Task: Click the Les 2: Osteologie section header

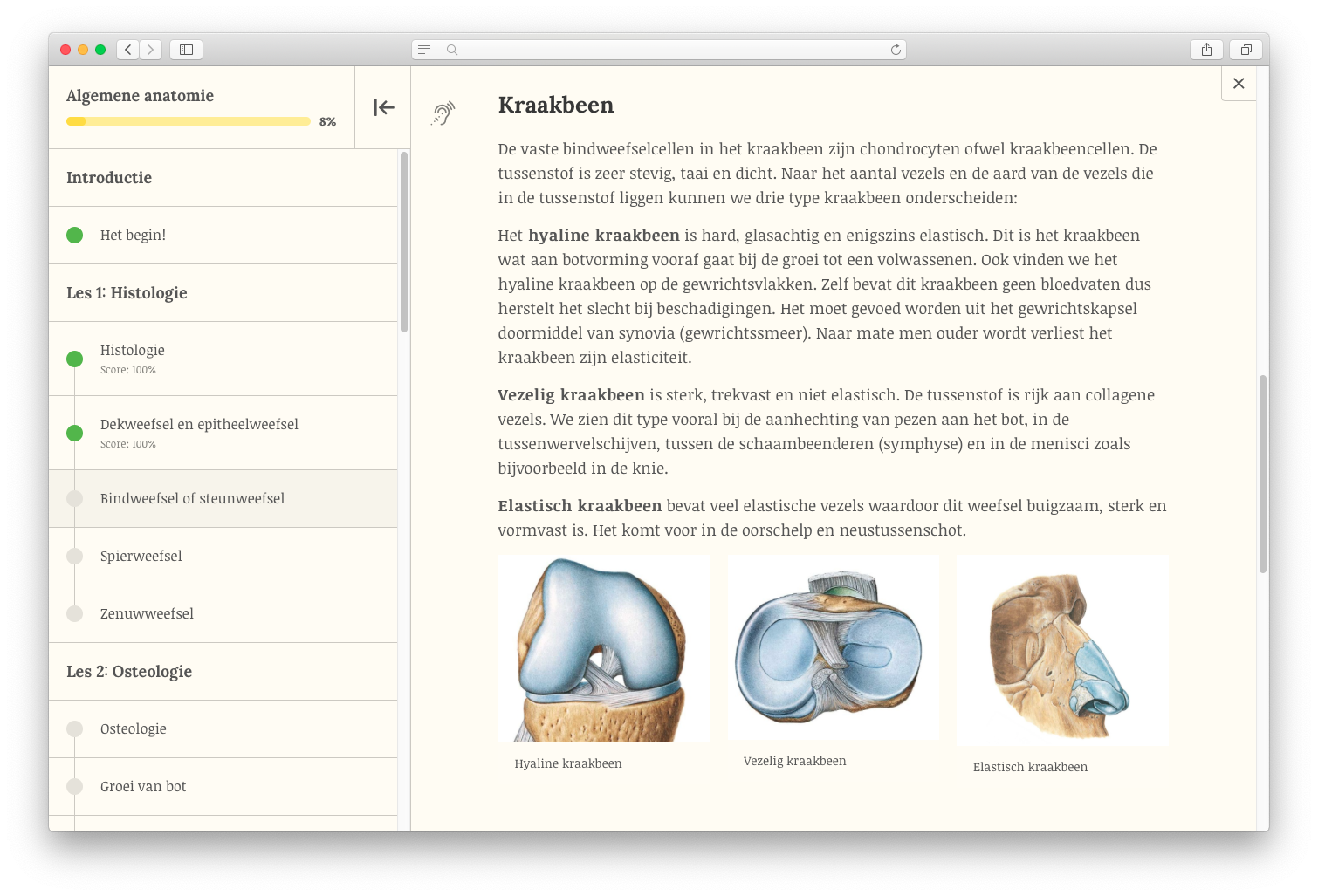Action: tap(129, 671)
